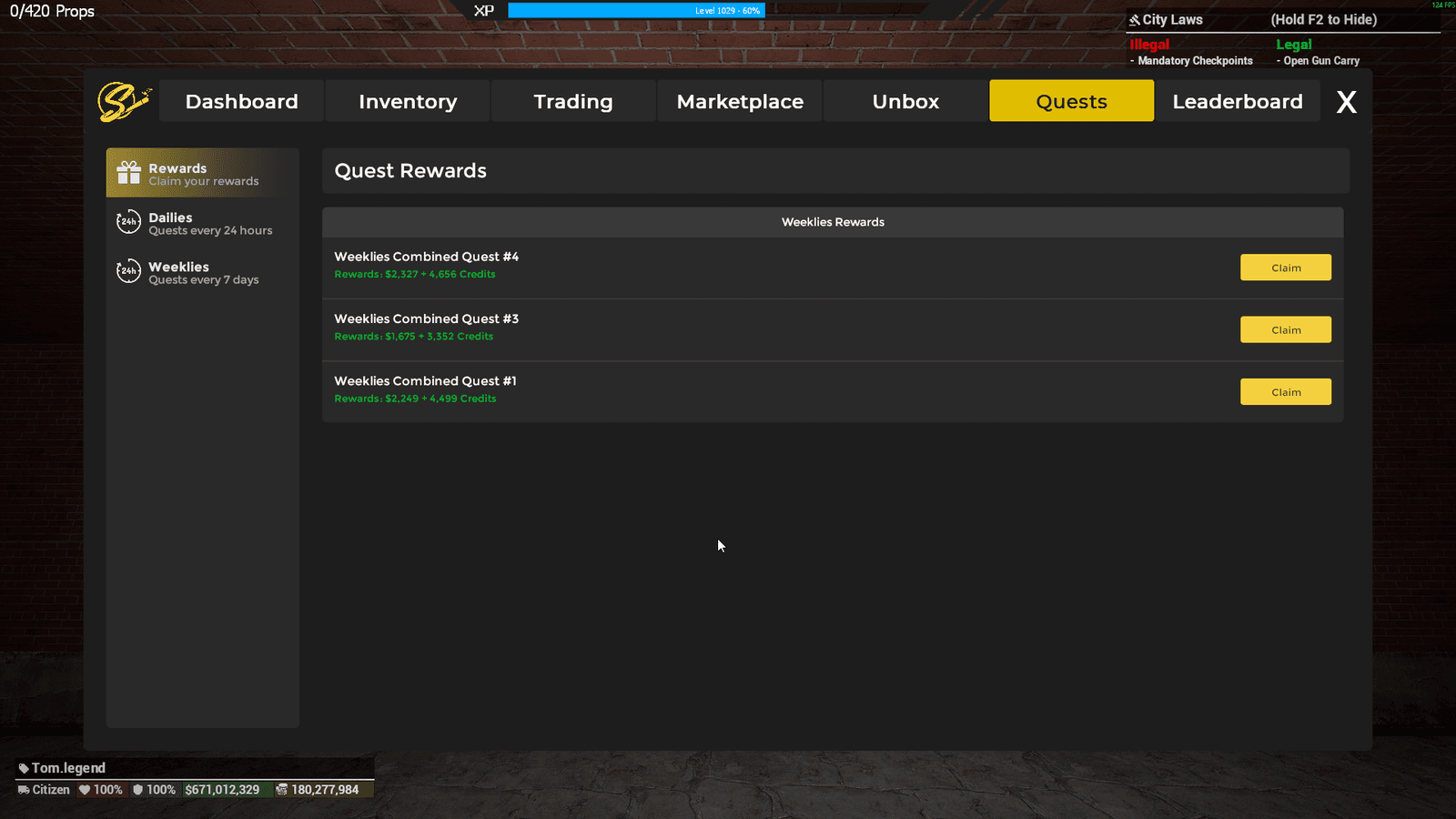Click the Weeklies Combined Quest #4 title
The width and height of the screenshot is (1456, 819).
tap(426, 257)
